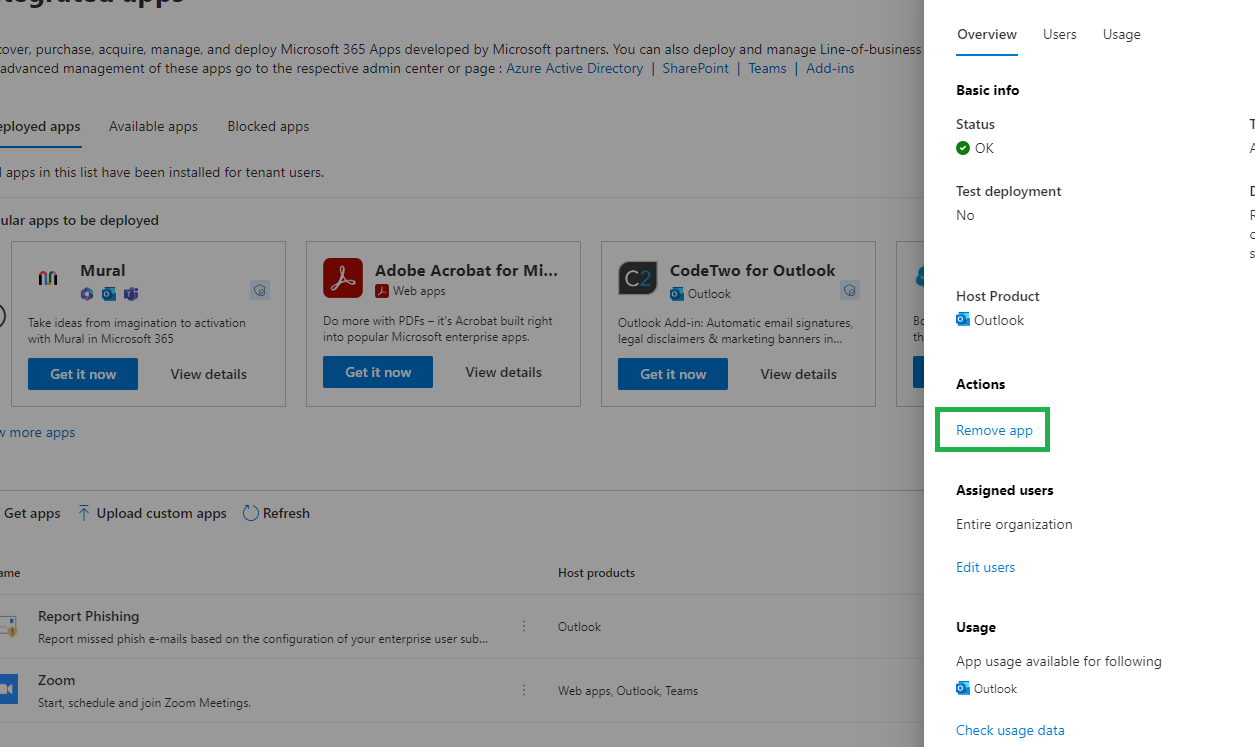Click the Adobe Acrobat app icon
Image resolution: width=1255 pixels, height=747 pixels.
[343, 277]
